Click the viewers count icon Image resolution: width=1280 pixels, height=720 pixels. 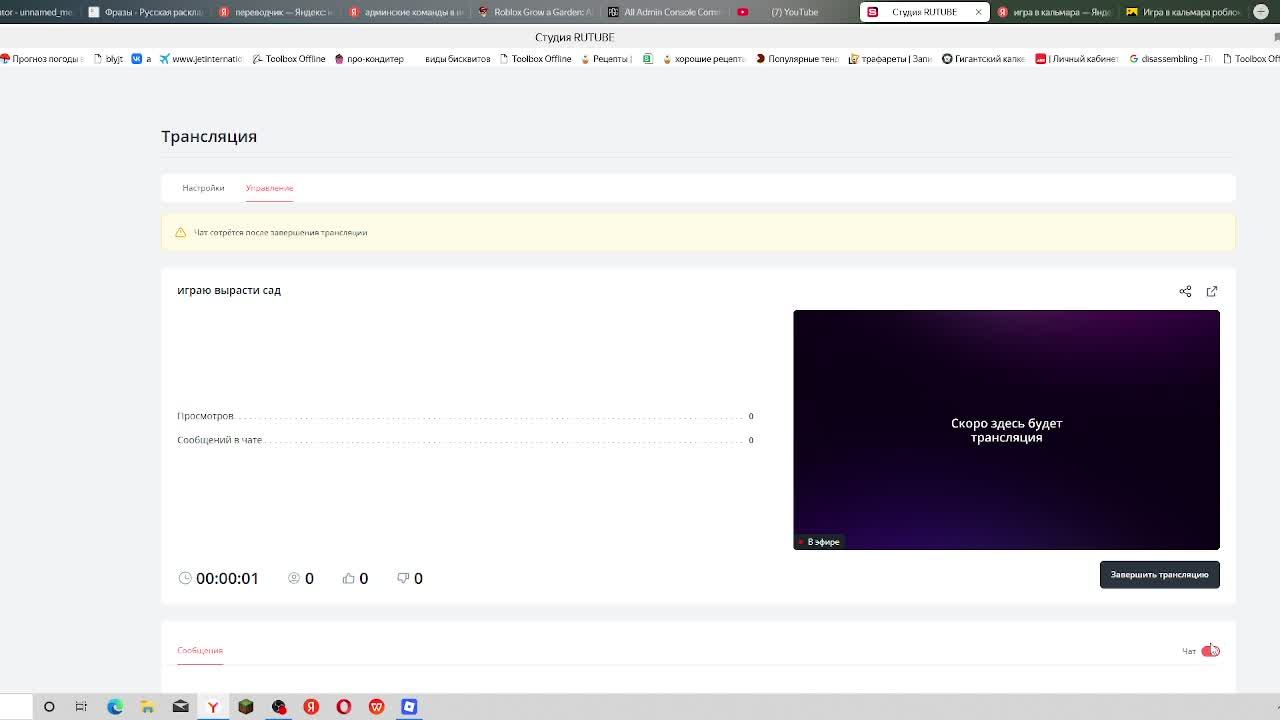[294, 578]
